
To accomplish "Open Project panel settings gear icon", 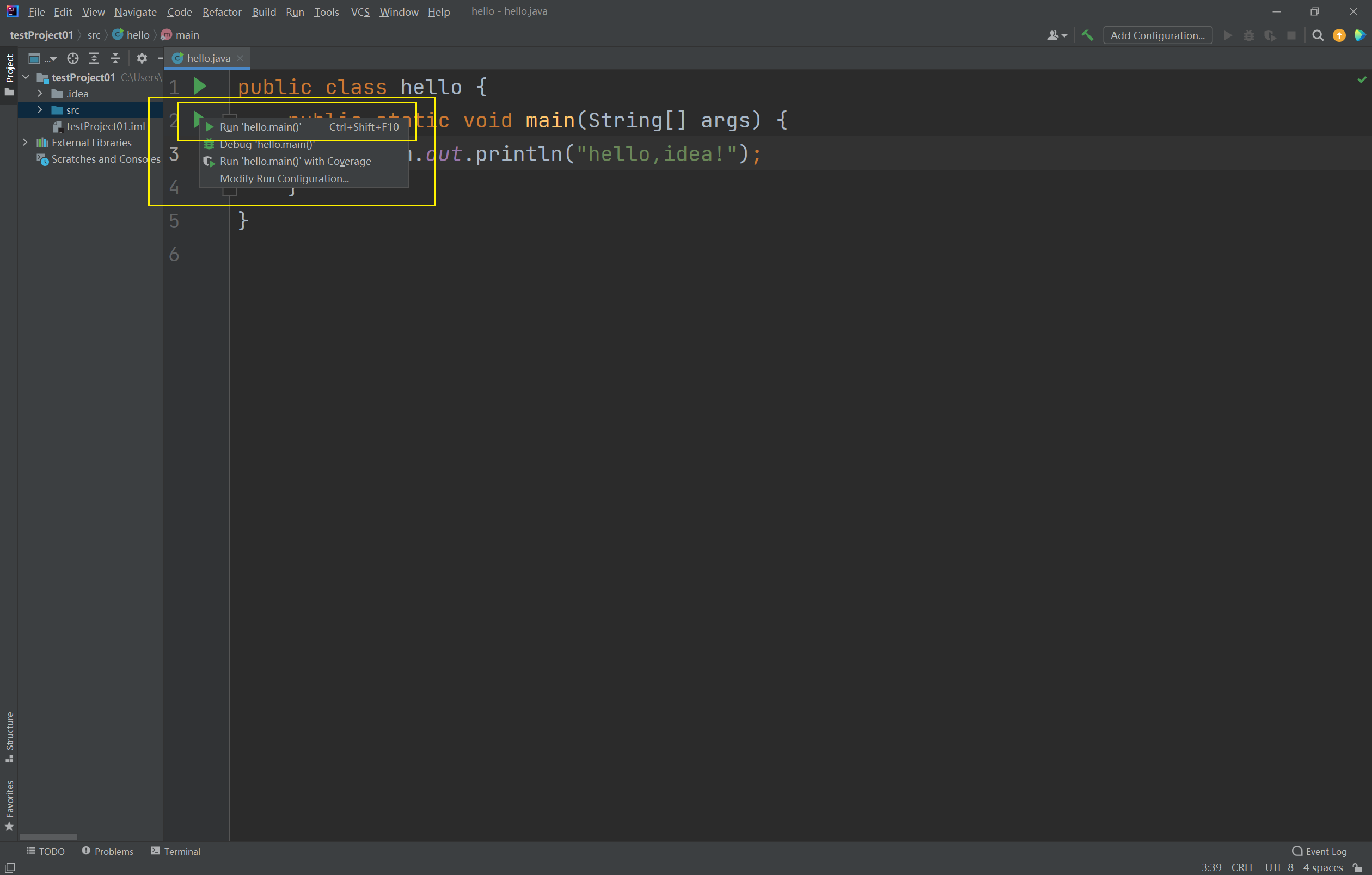I will [142, 58].
